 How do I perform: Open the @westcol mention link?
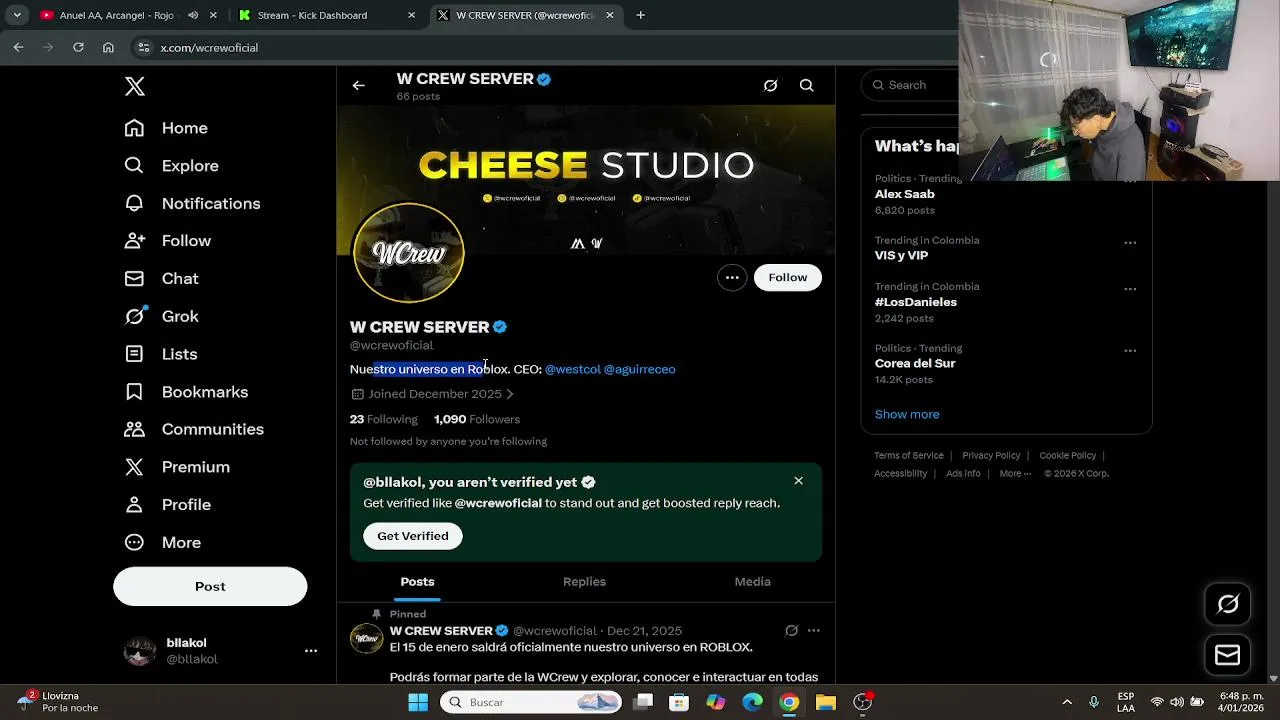click(573, 369)
